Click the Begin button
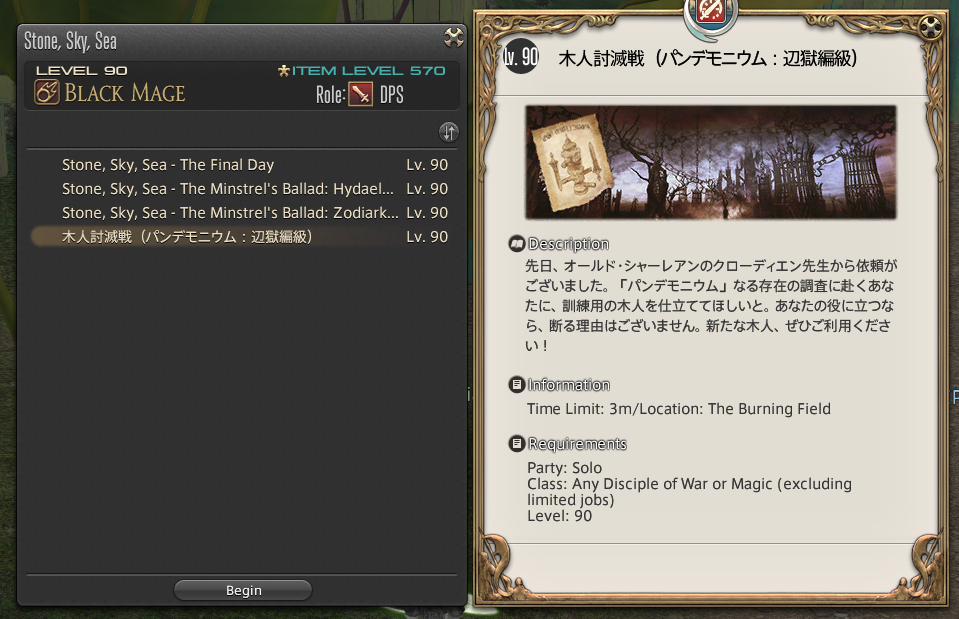The image size is (959, 619). (x=243, y=590)
